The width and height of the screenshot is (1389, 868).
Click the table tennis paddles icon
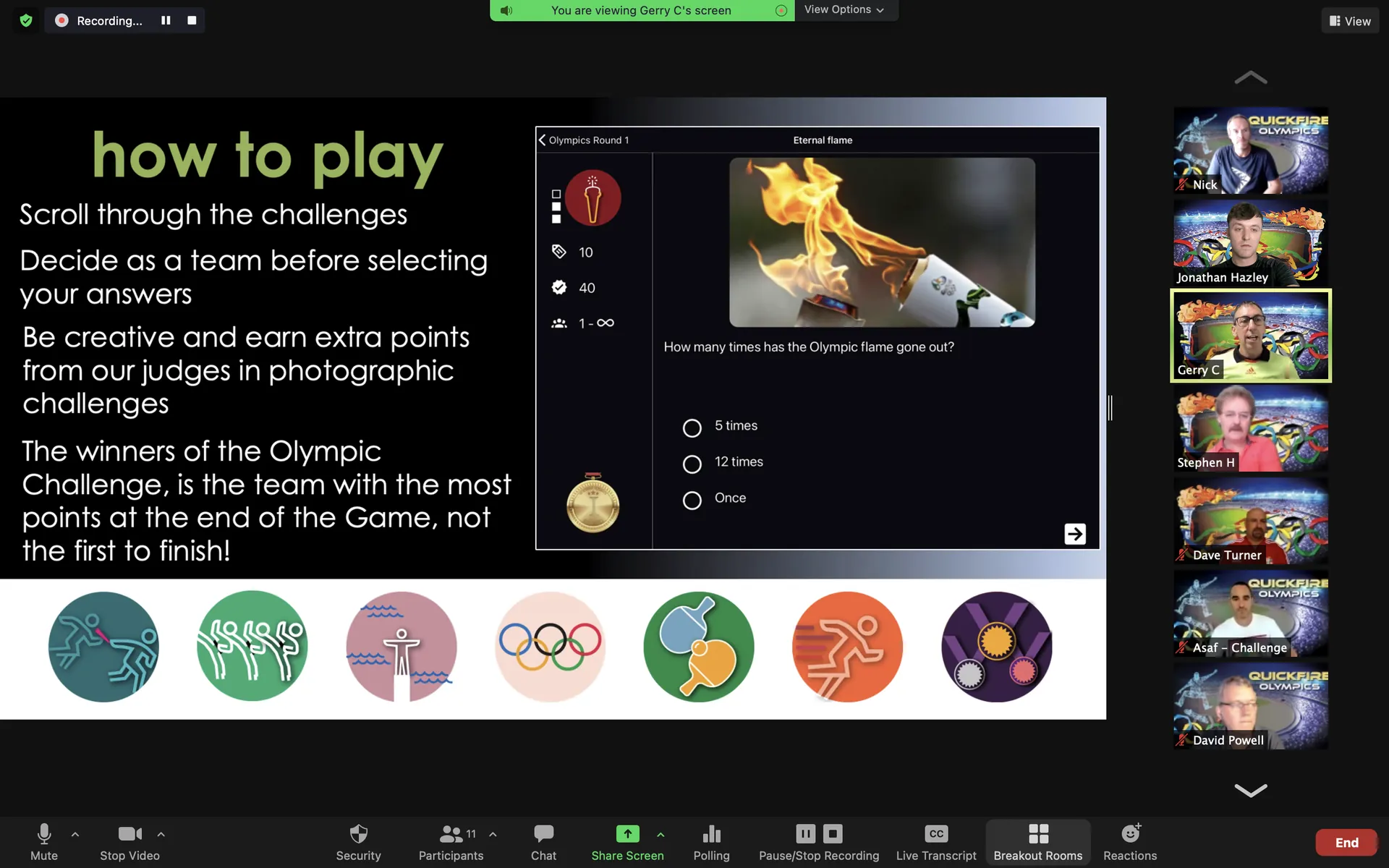click(699, 647)
